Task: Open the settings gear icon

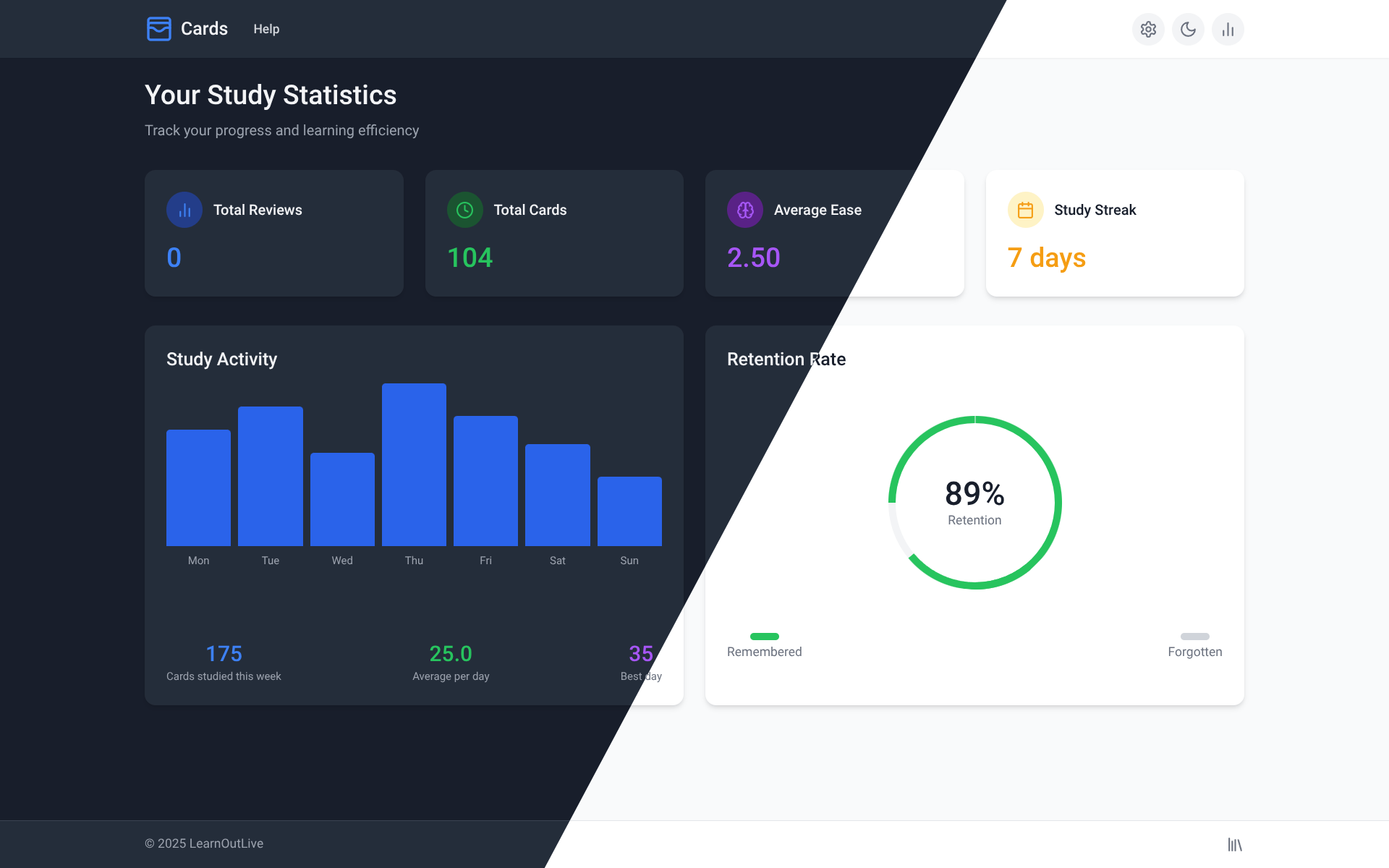Action: [1148, 30]
